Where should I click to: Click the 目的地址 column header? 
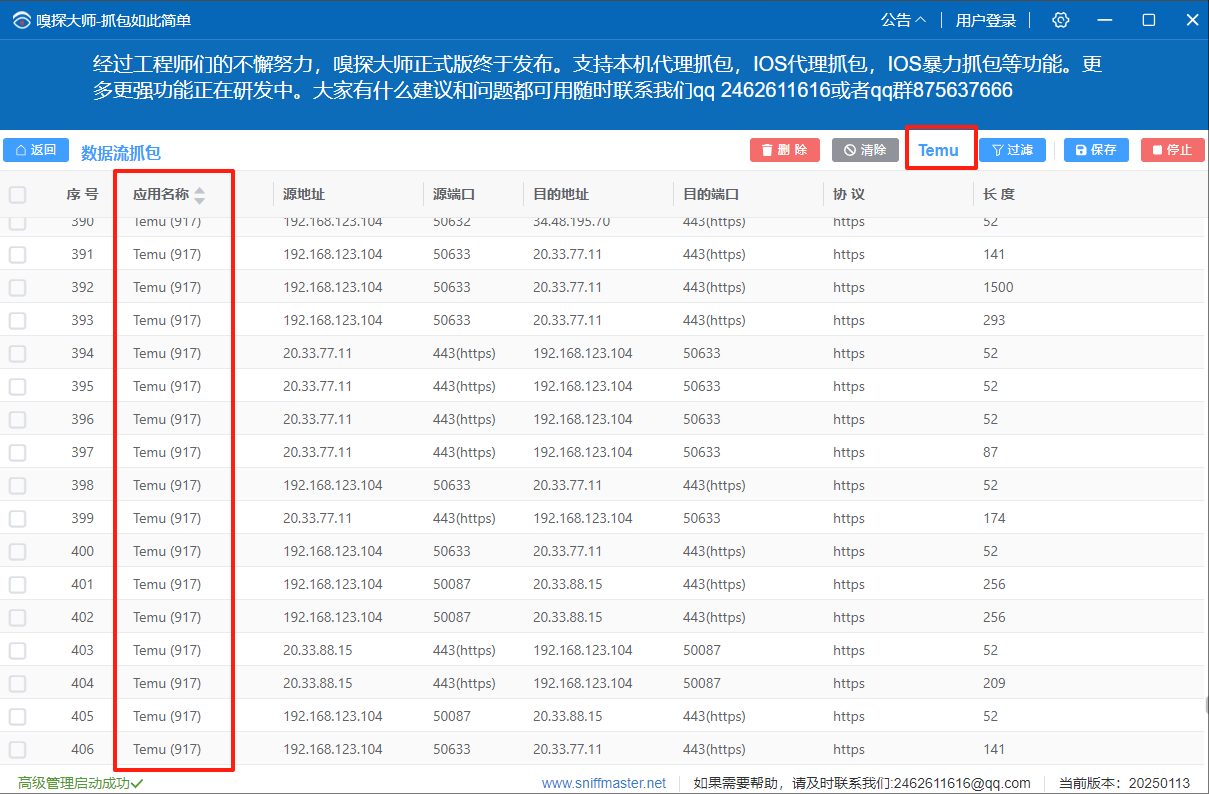[x=561, y=195]
